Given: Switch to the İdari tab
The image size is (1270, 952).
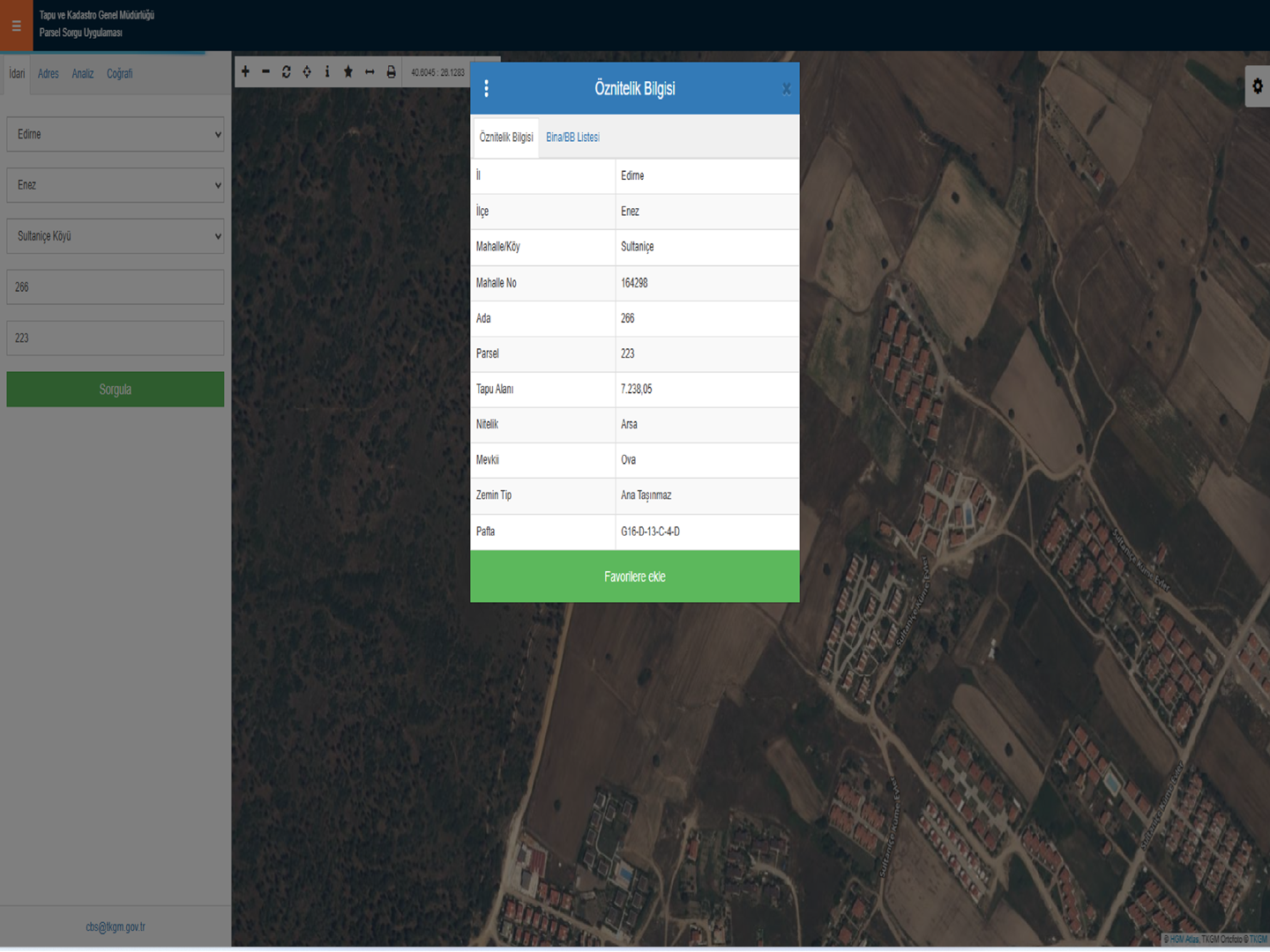Looking at the screenshot, I should click(x=17, y=74).
